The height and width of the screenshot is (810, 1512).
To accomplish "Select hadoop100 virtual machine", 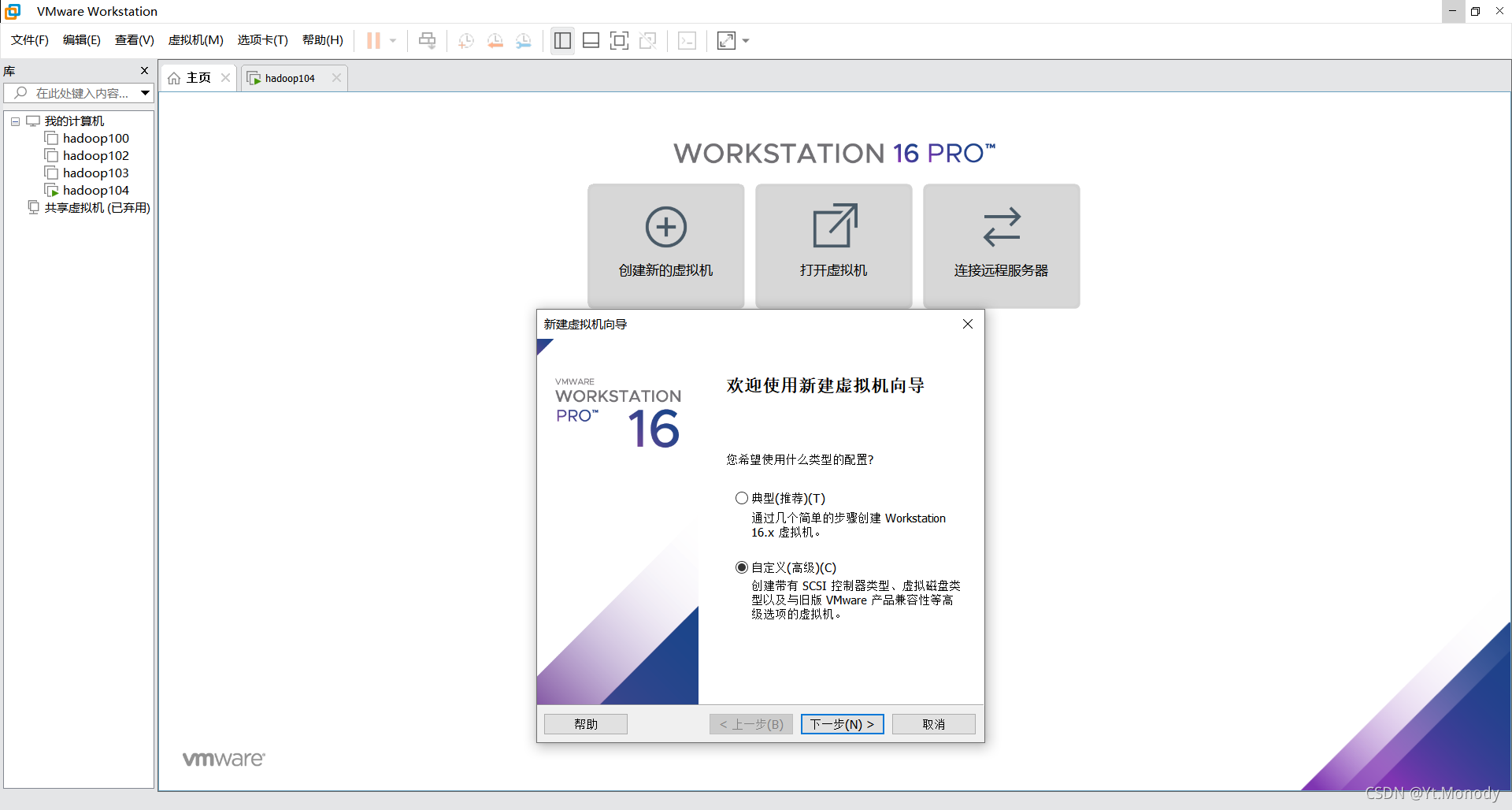I will click(x=96, y=139).
